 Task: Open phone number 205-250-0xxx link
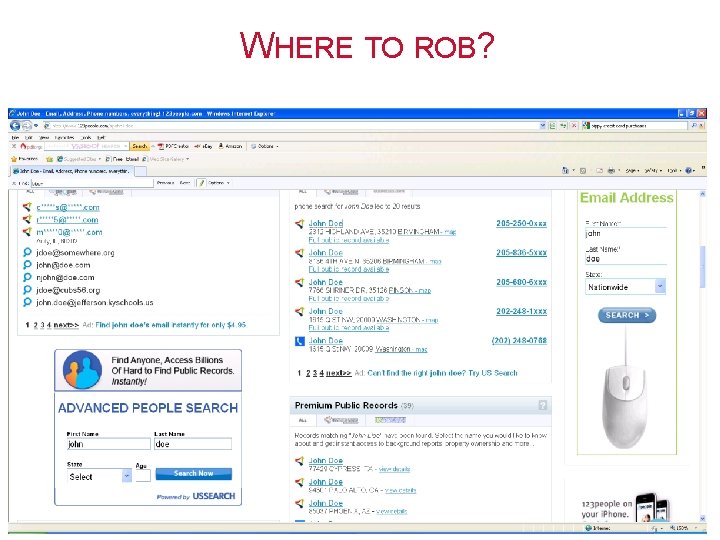point(521,223)
